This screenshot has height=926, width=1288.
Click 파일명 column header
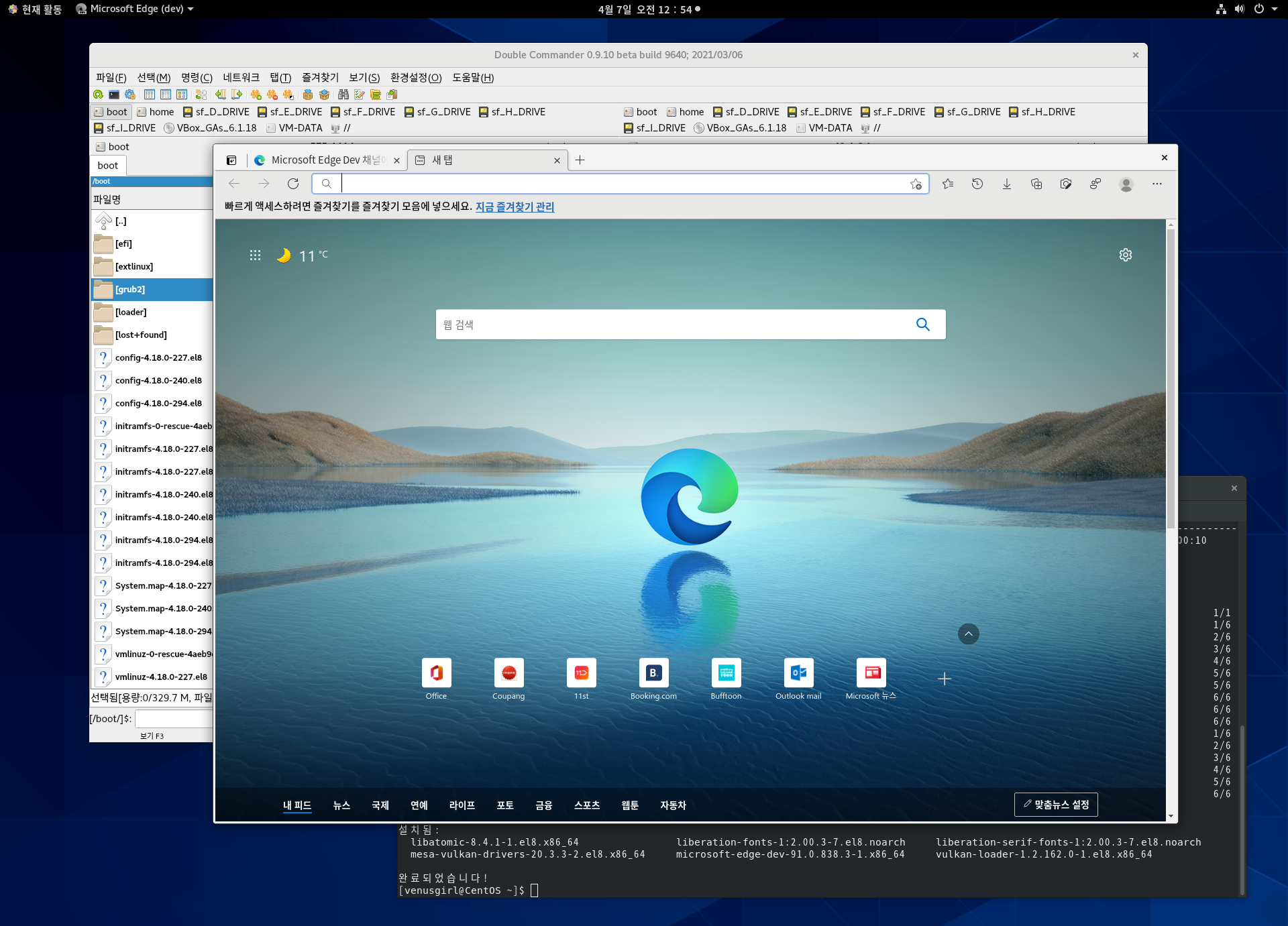(152, 199)
